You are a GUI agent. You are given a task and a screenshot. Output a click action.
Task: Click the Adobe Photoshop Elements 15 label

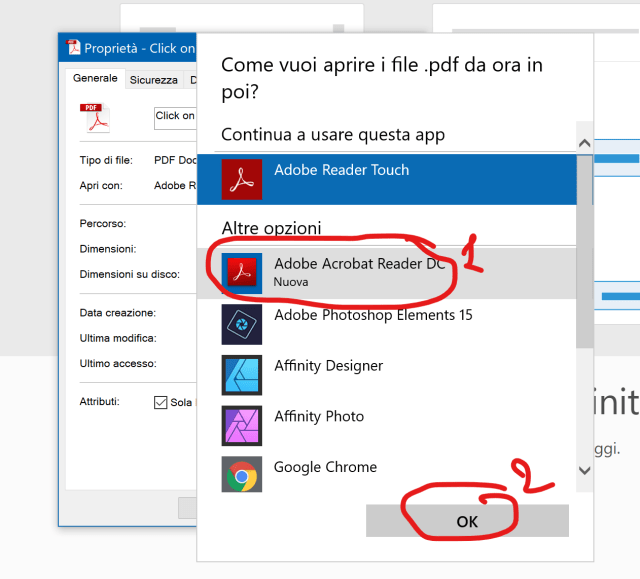(373, 315)
